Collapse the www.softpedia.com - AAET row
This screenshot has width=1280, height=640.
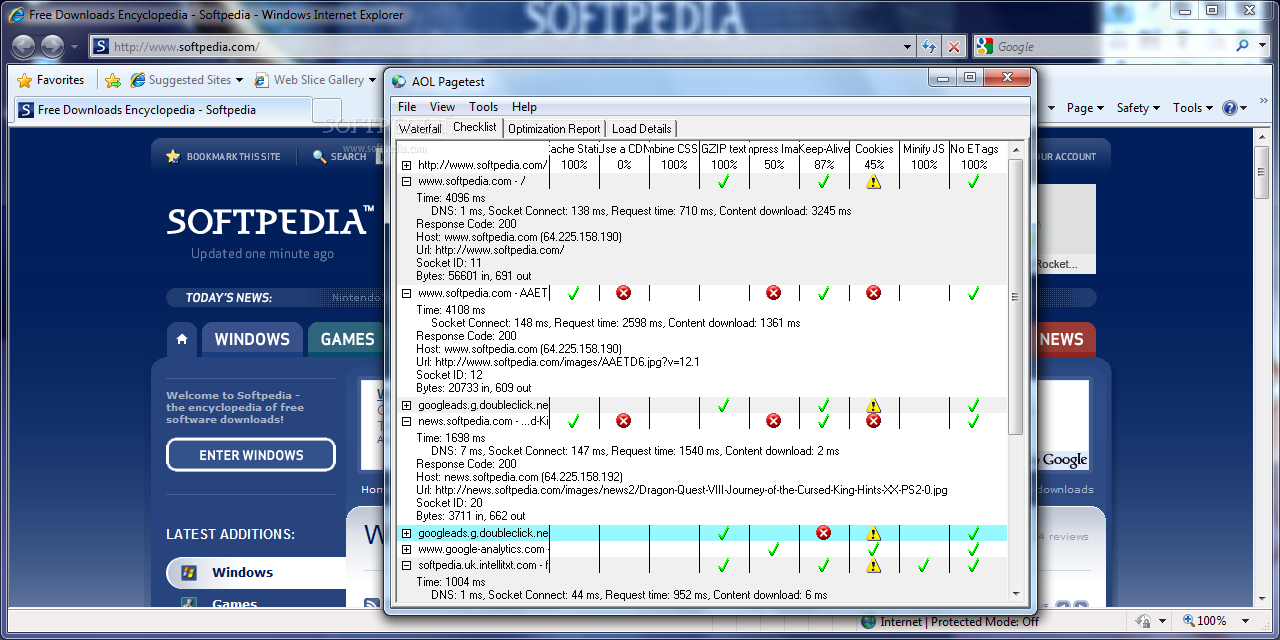[x=407, y=293]
